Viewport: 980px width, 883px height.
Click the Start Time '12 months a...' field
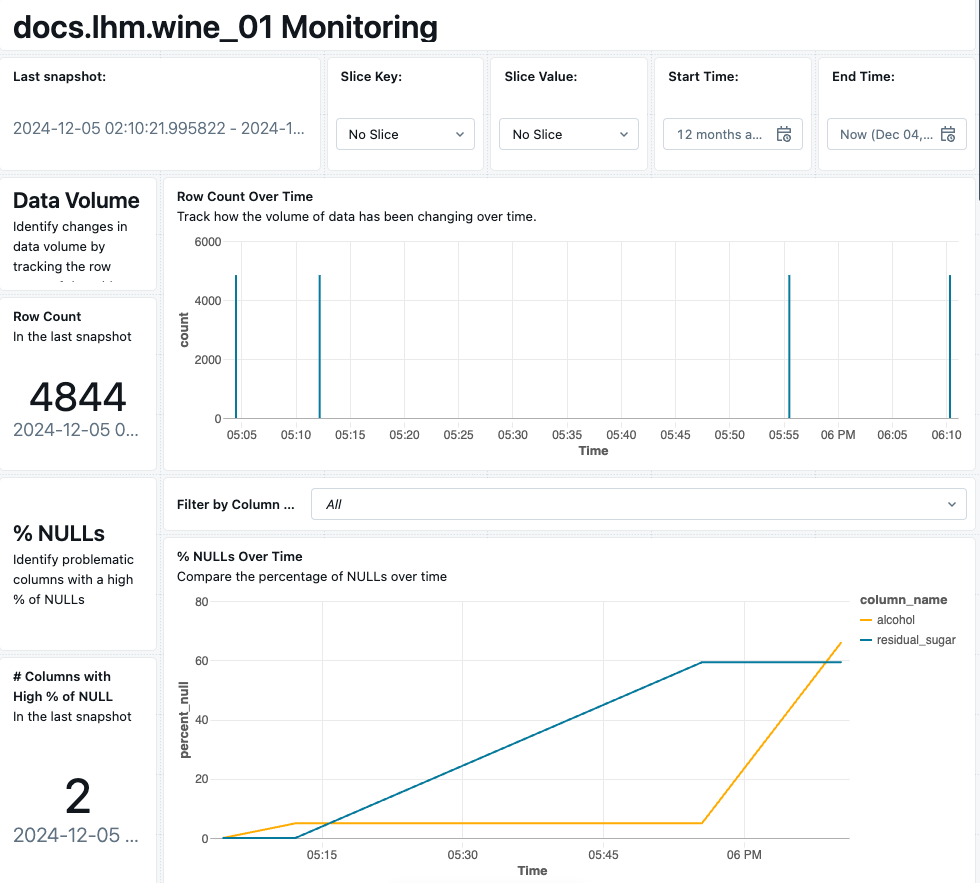pos(720,134)
